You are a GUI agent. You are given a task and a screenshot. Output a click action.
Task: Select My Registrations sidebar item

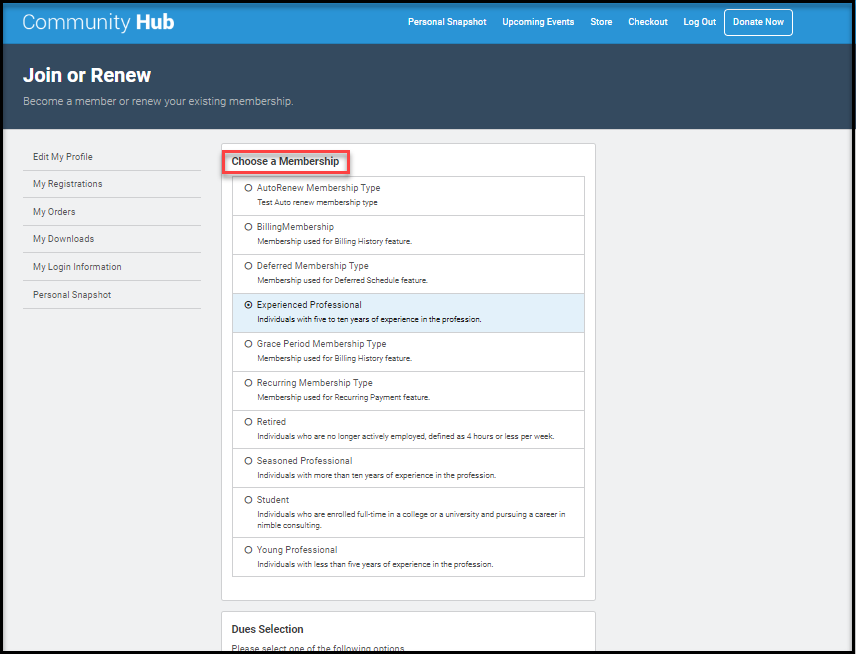pyautogui.click(x=68, y=184)
